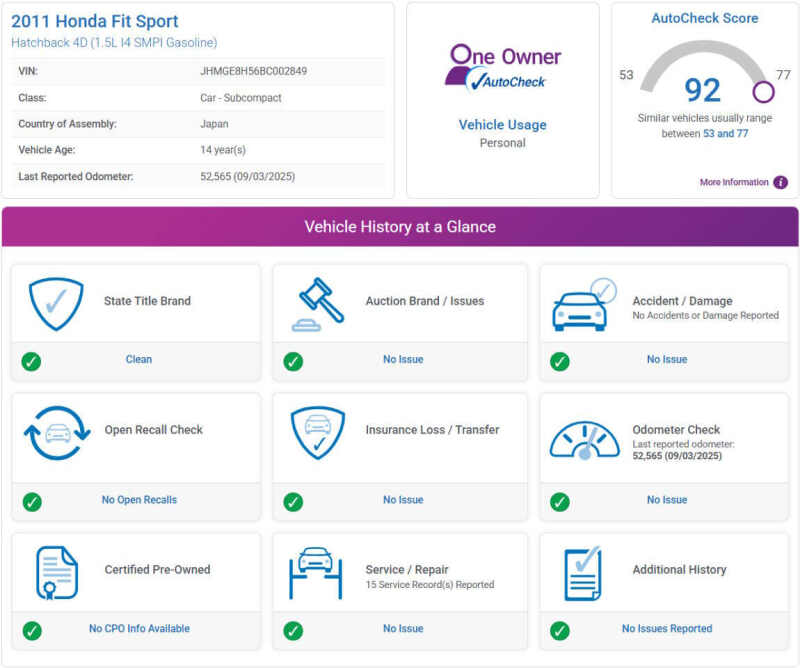Click green checkmark beside No CPO Info Available
The image size is (800, 668).
coord(32,630)
